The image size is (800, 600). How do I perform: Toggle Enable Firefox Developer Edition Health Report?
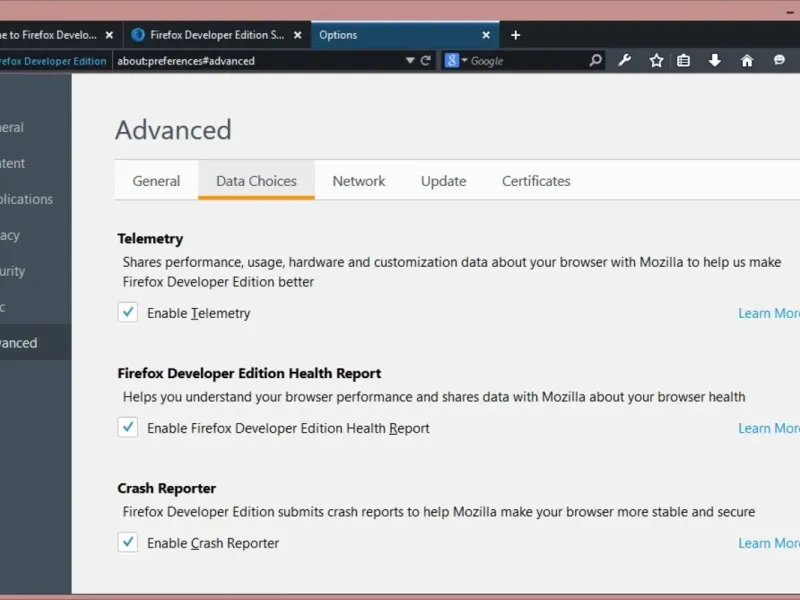click(128, 428)
